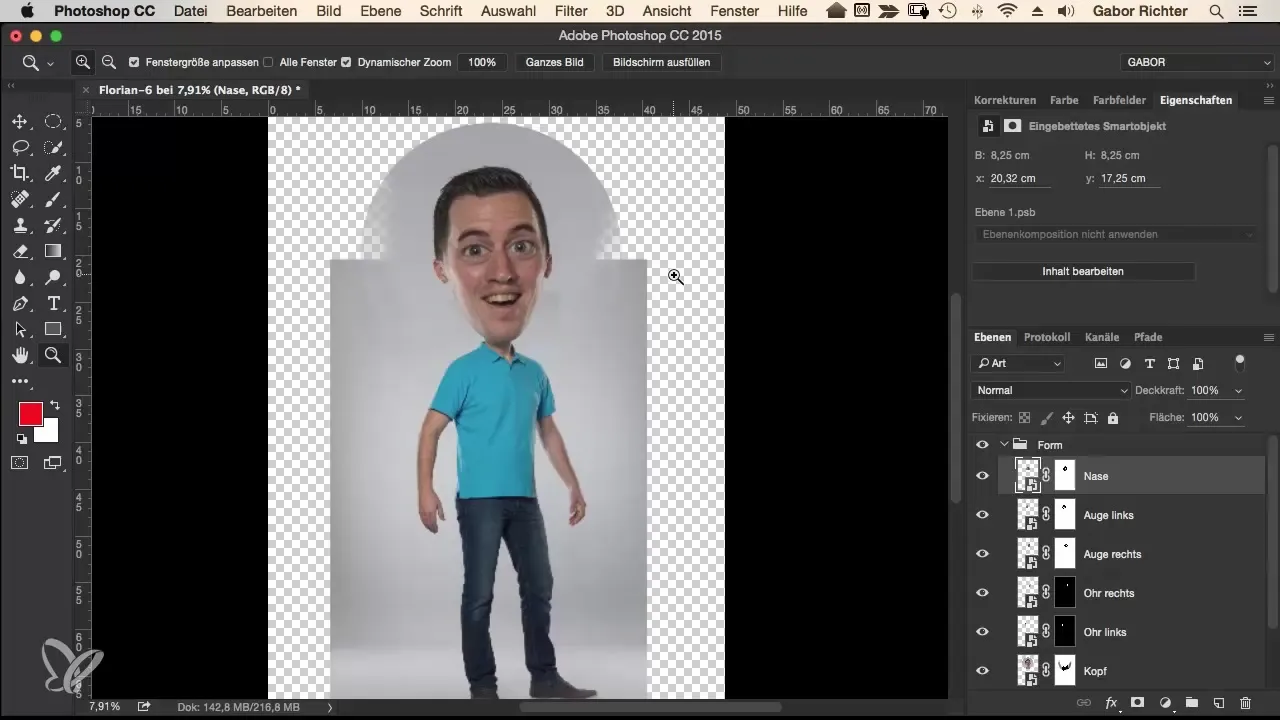Hide the Form group

[x=982, y=445]
